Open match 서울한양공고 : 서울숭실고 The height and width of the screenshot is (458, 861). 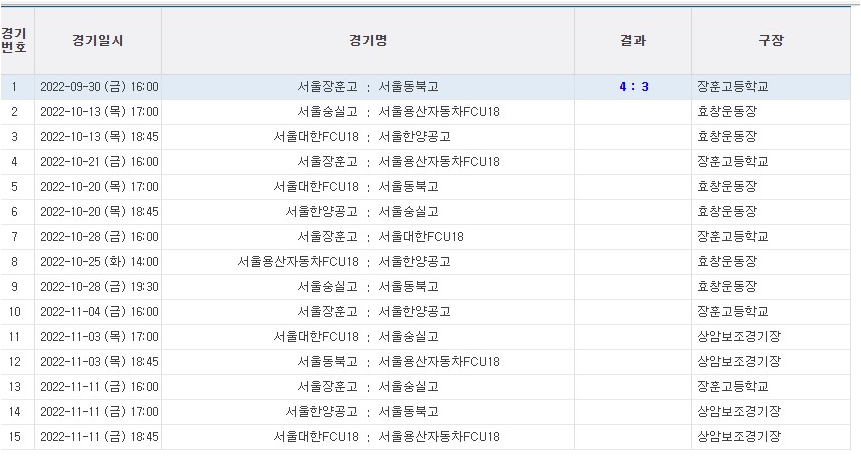[x=362, y=212]
